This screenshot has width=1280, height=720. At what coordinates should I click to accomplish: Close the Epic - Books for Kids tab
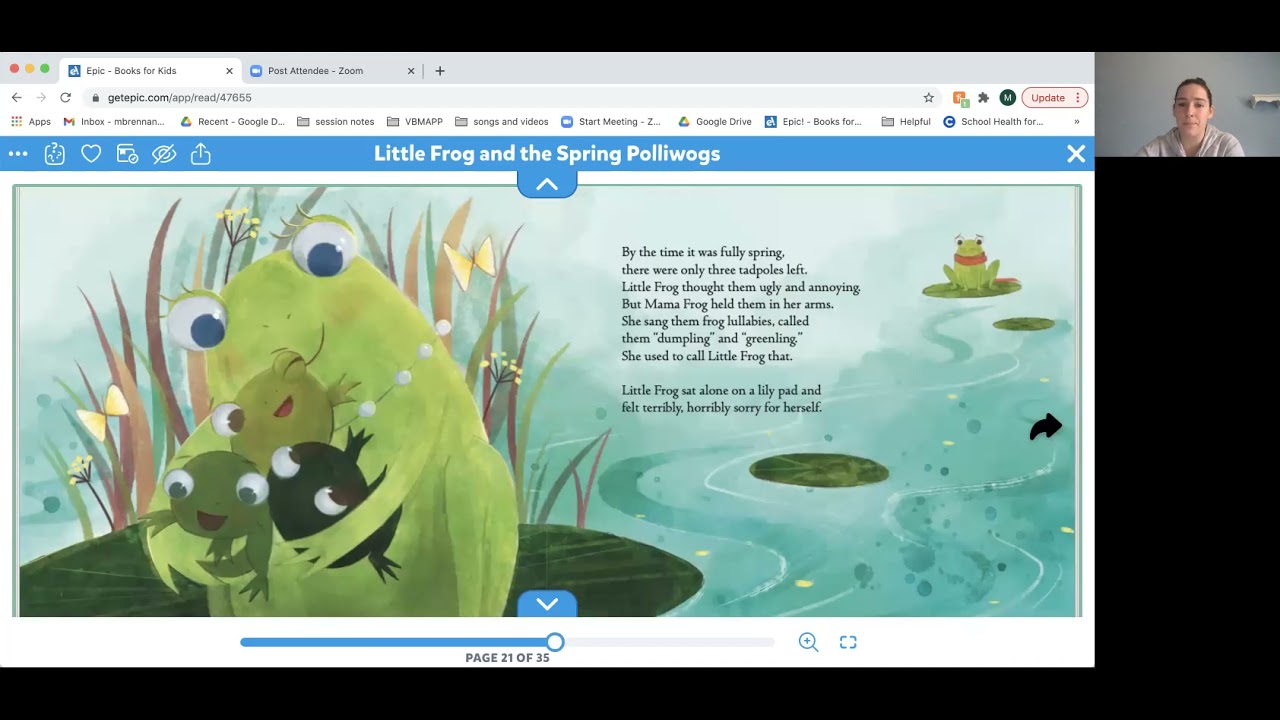[229, 71]
